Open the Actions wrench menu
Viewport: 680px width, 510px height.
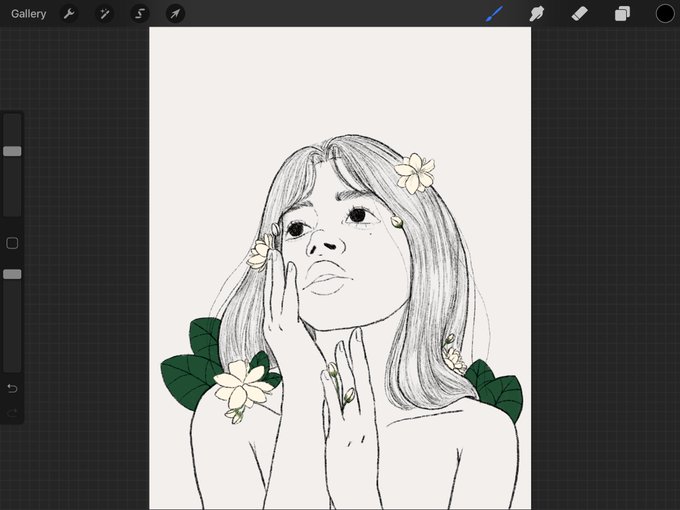tap(69, 14)
